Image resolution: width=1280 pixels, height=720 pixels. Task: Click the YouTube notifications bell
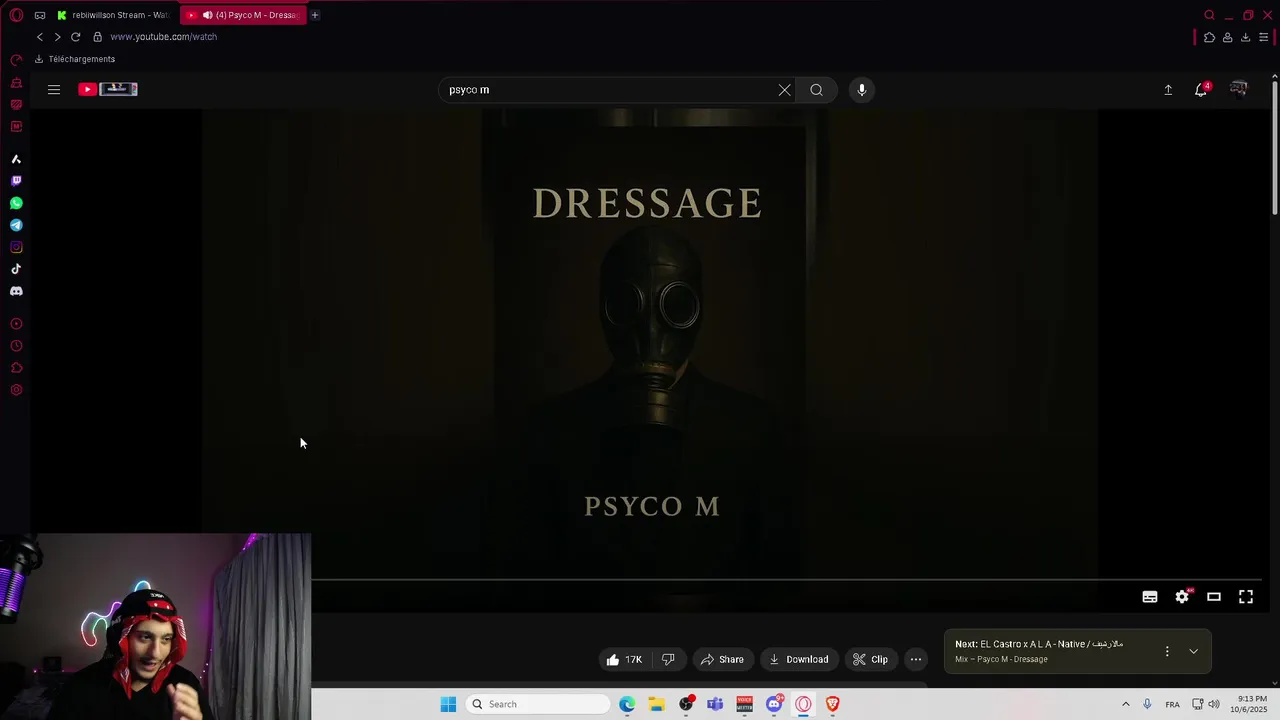pos(1201,90)
